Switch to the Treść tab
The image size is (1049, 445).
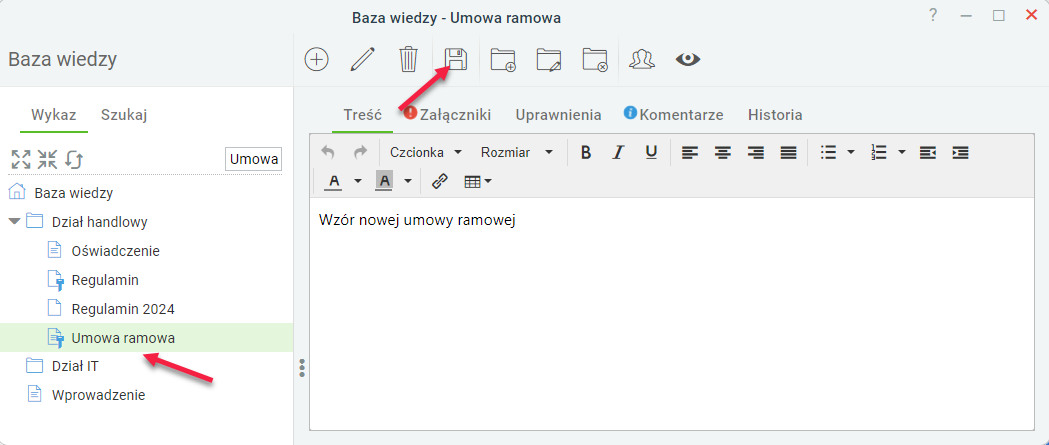click(x=363, y=114)
